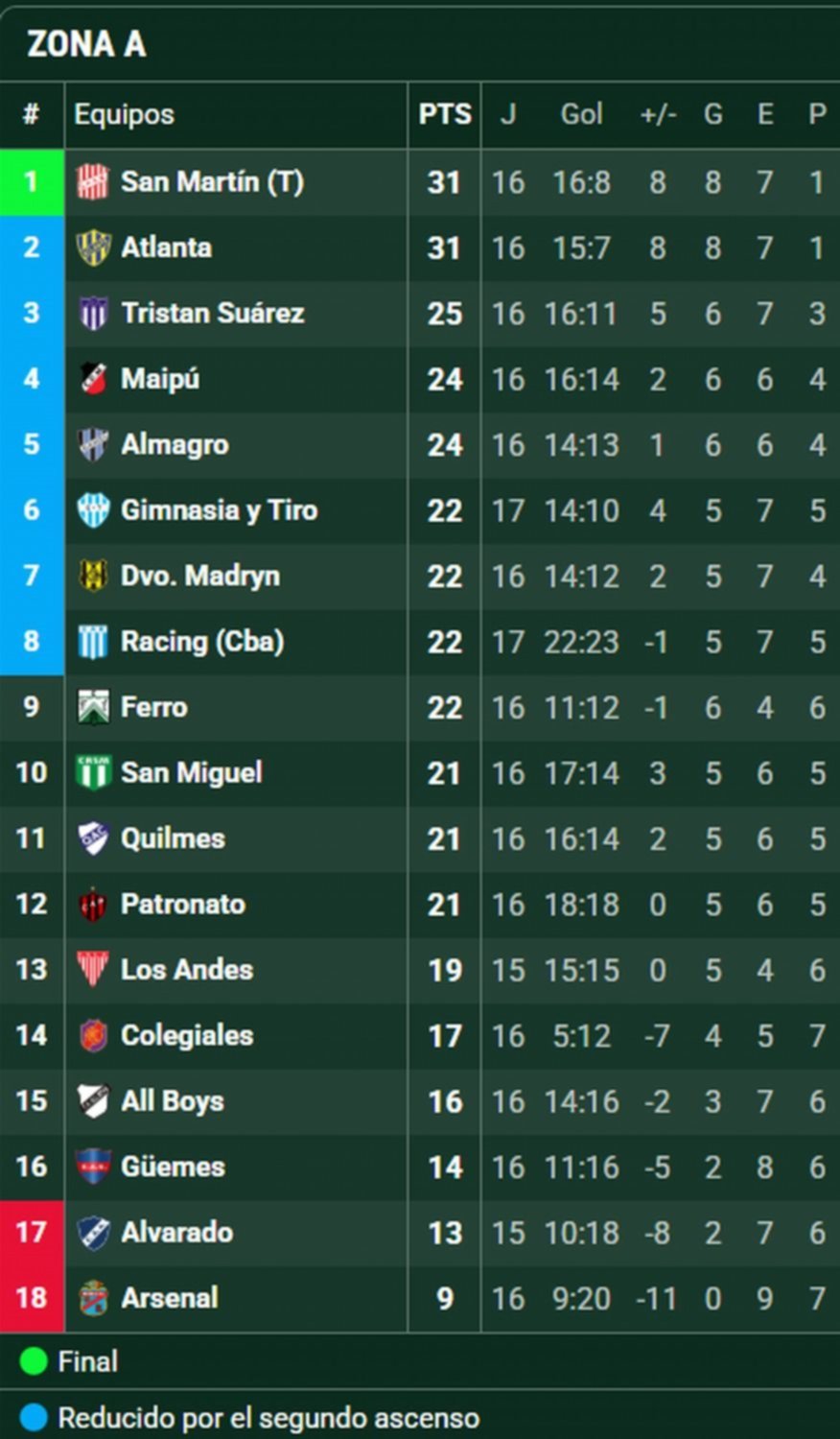
Task: Click the Ferro club logo
Action: (93, 707)
